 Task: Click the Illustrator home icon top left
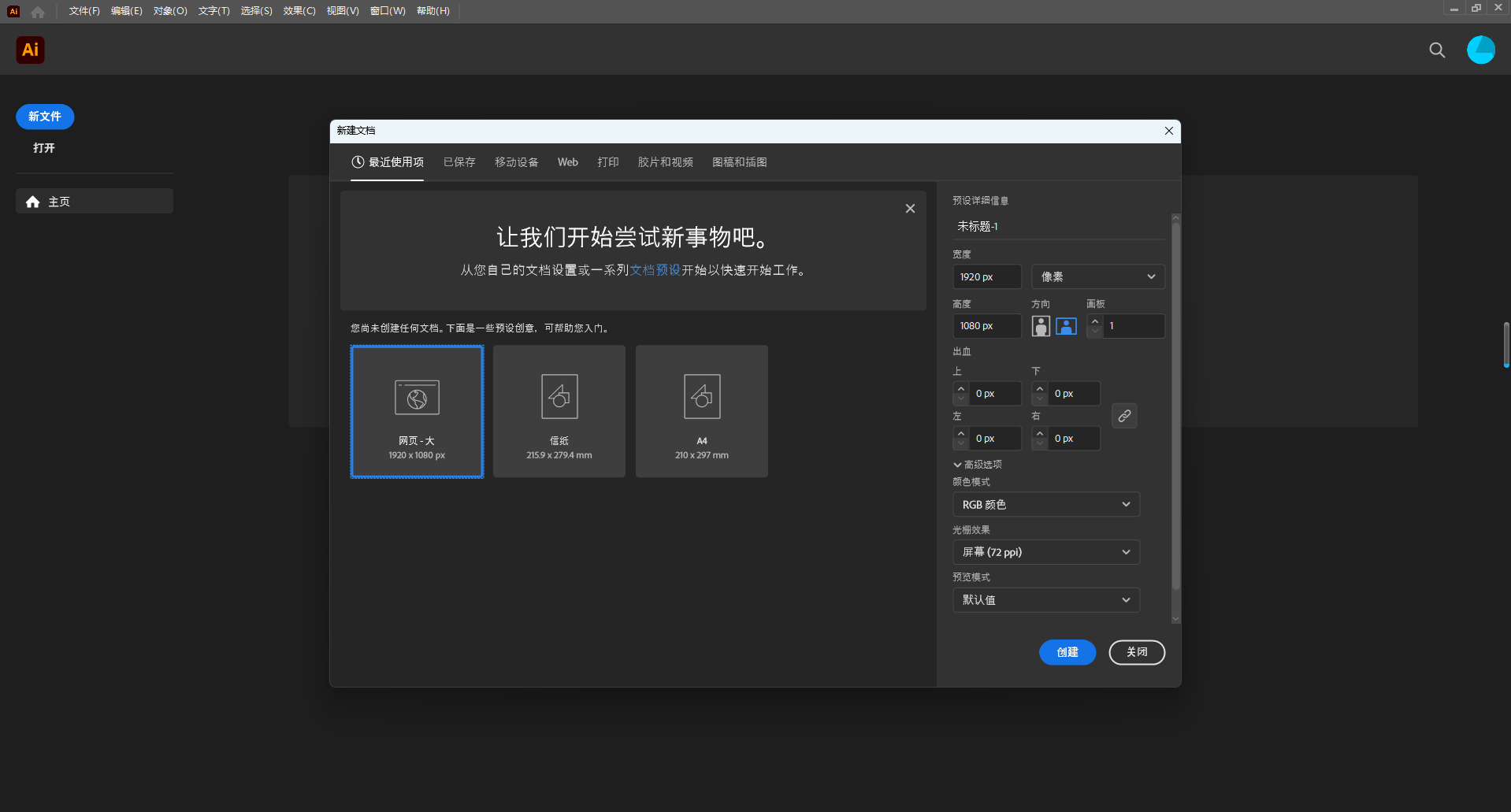29,50
